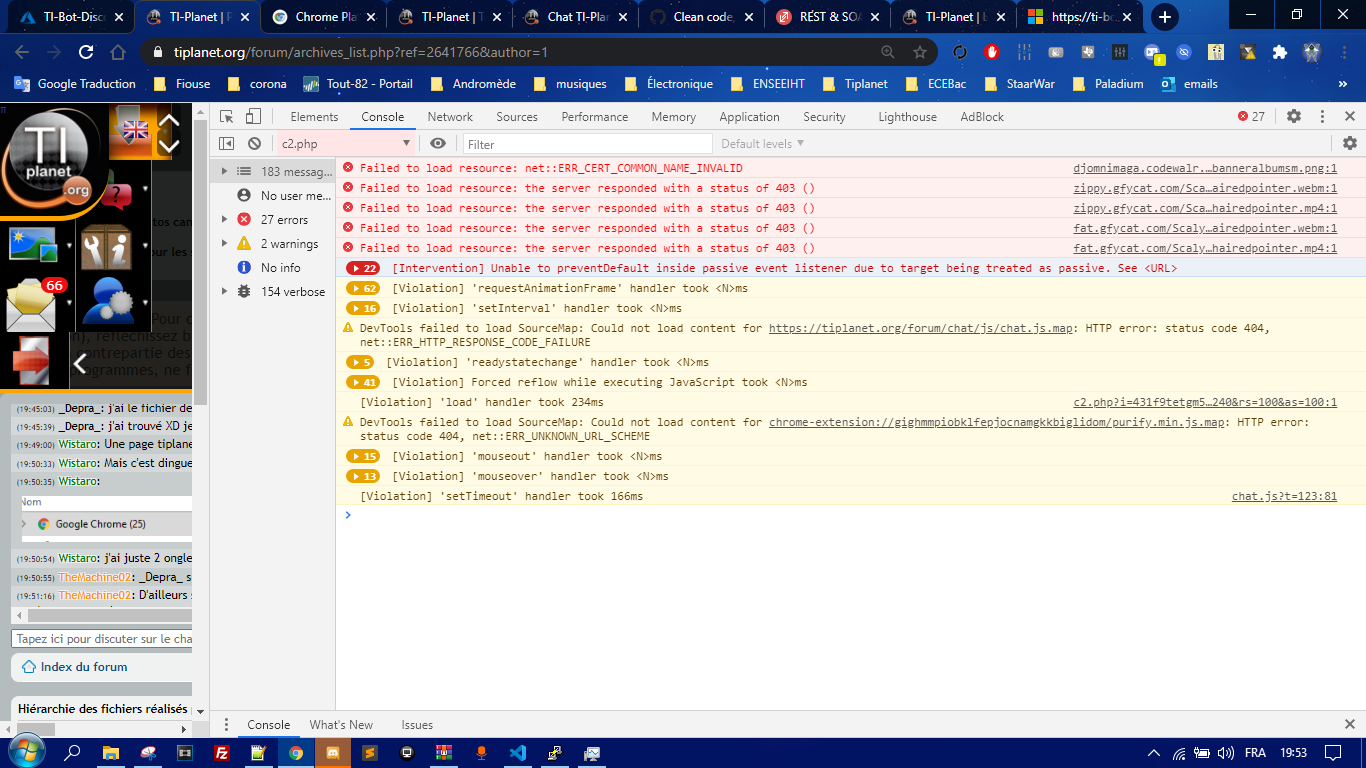
Task: Expand the 62 requestAnimationFrame violation group
Action: pos(362,288)
